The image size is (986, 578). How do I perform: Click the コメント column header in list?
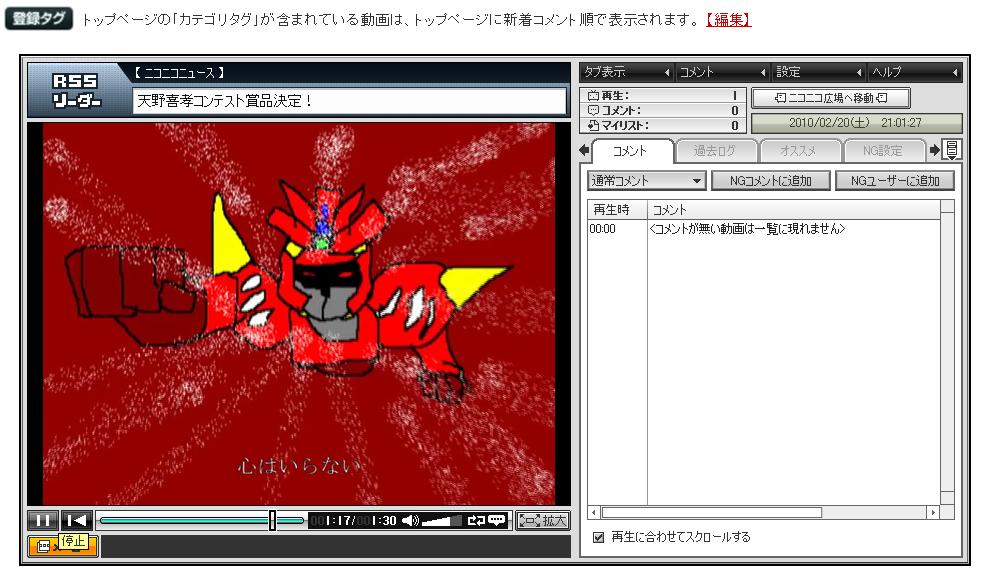tap(794, 209)
